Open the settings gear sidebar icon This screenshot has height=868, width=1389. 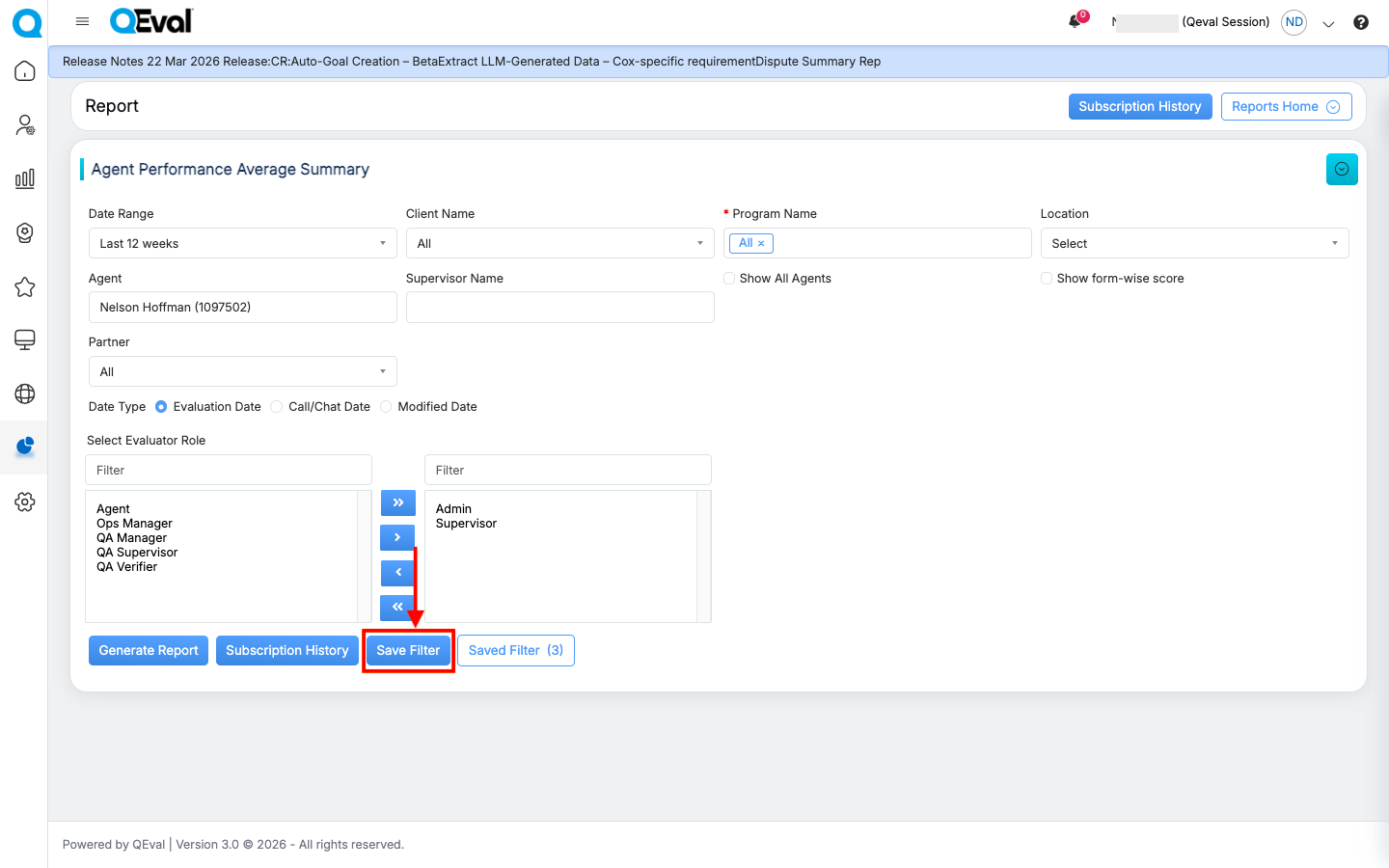click(25, 502)
